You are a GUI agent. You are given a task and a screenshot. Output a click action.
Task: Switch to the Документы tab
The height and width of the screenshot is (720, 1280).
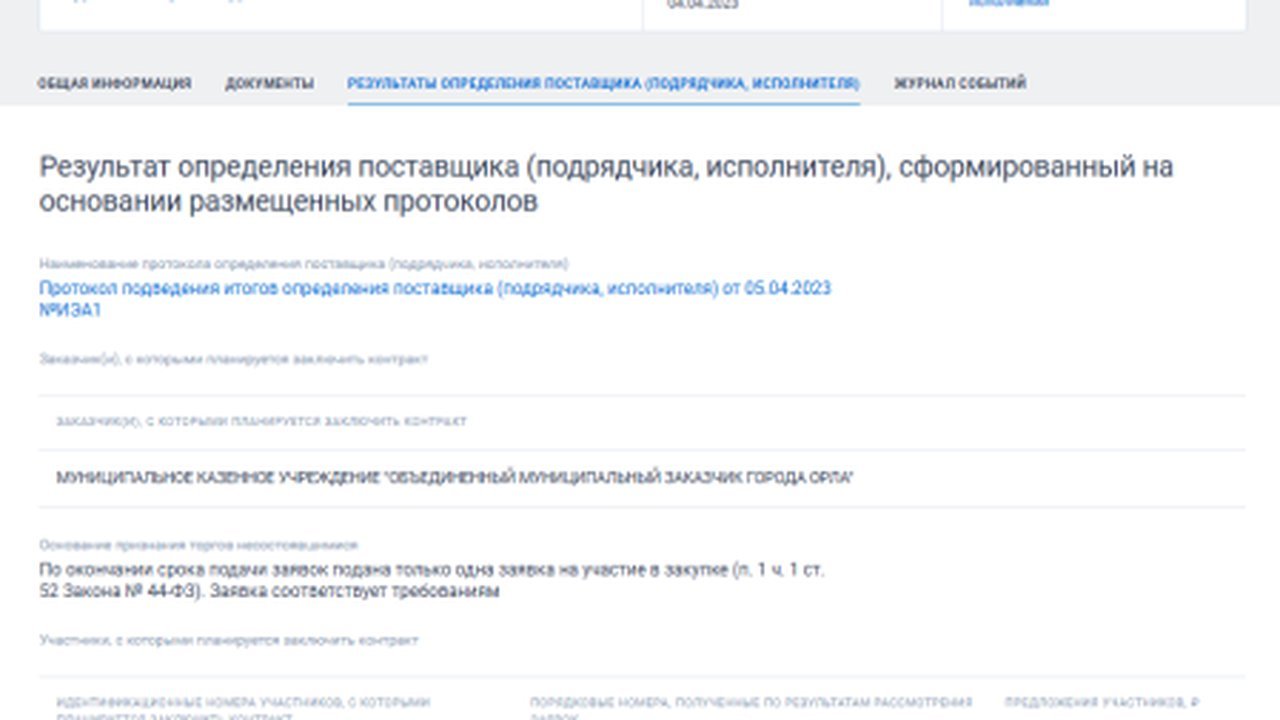pos(269,84)
